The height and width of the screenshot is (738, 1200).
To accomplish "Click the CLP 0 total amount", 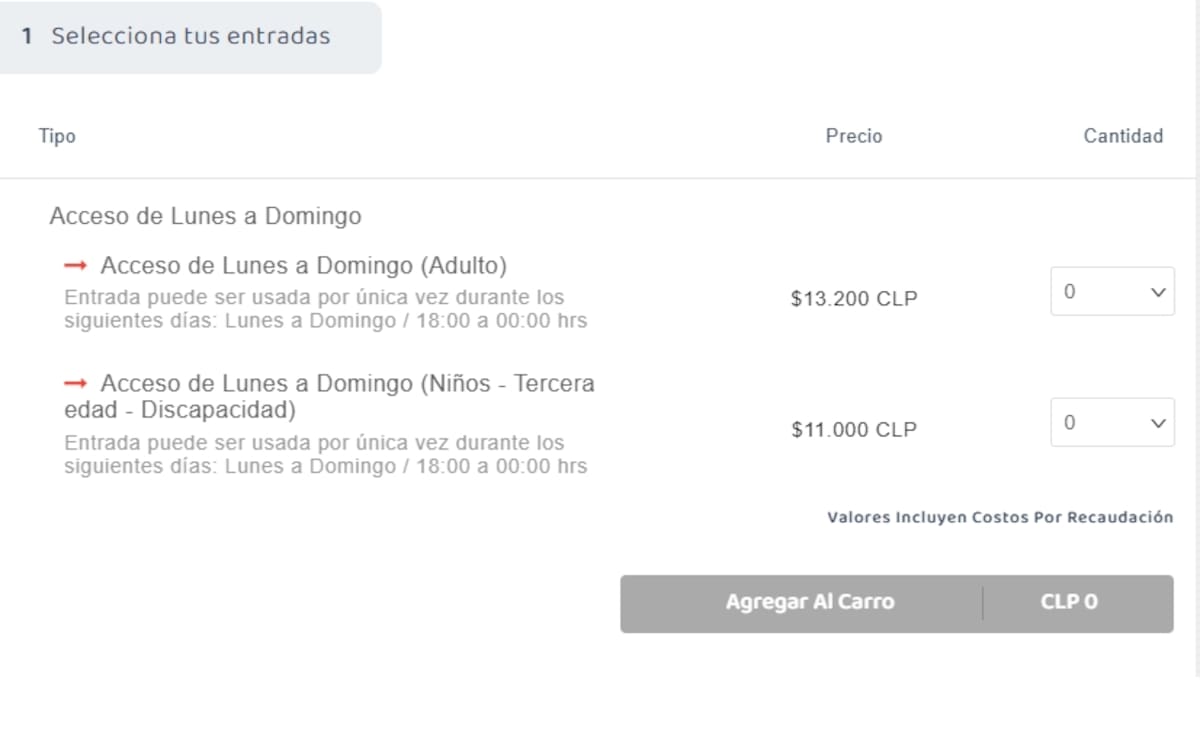I will (1068, 603).
